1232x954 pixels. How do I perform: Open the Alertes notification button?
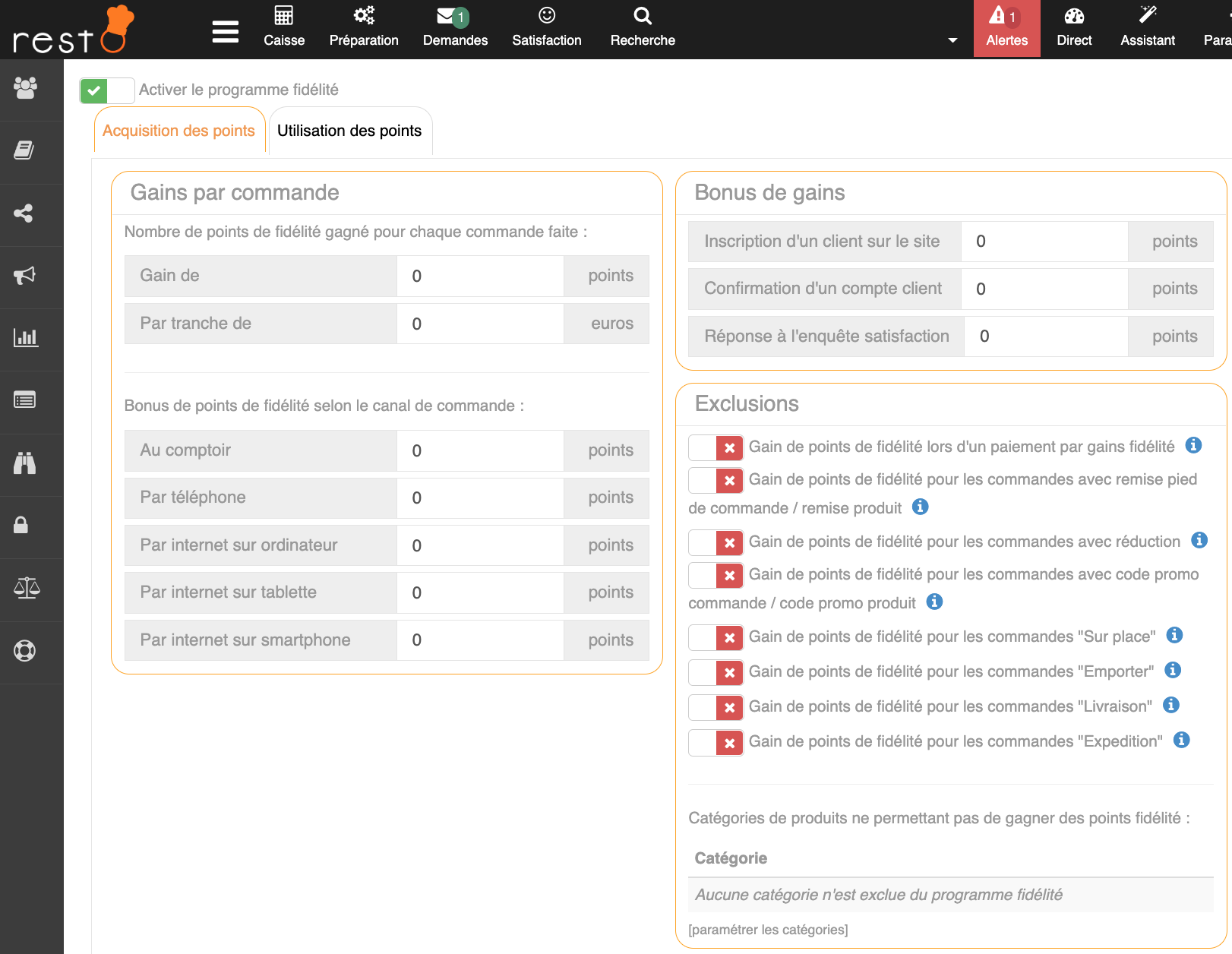click(x=1006, y=27)
